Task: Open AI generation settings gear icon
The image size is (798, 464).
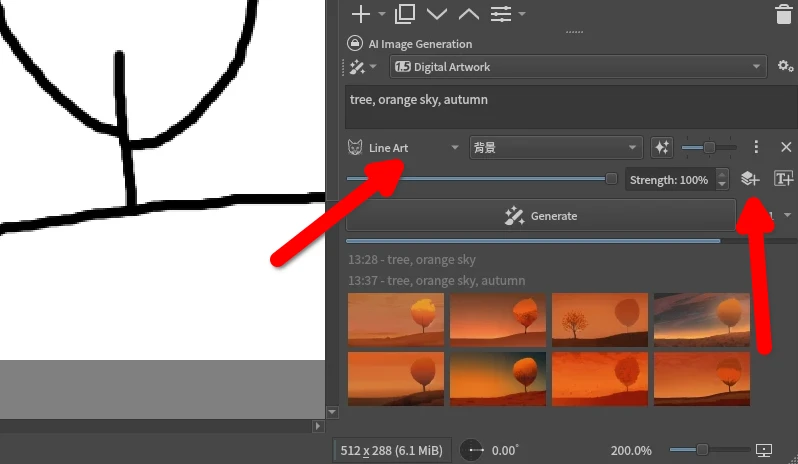Action: pyautogui.click(x=785, y=67)
